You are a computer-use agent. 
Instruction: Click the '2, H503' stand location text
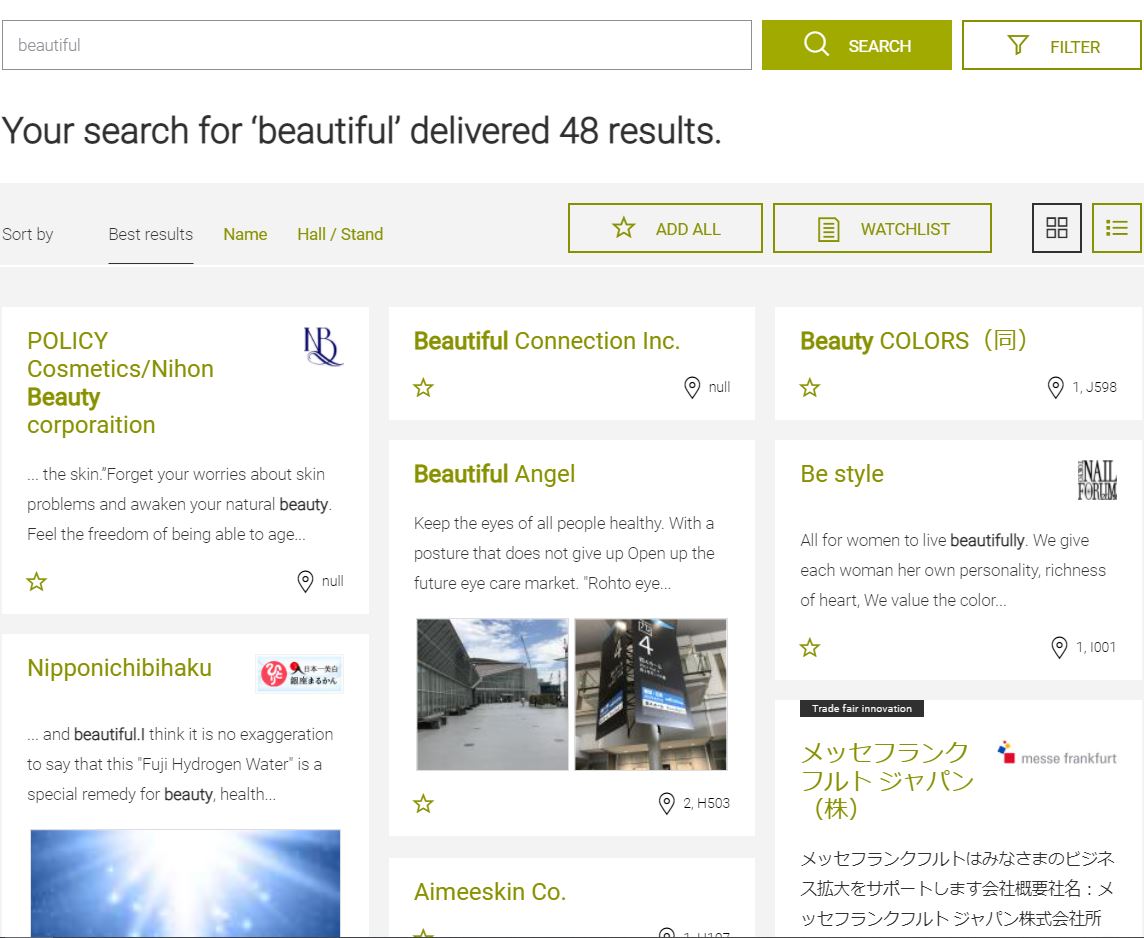pyautogui.click(x=706, y=803)
